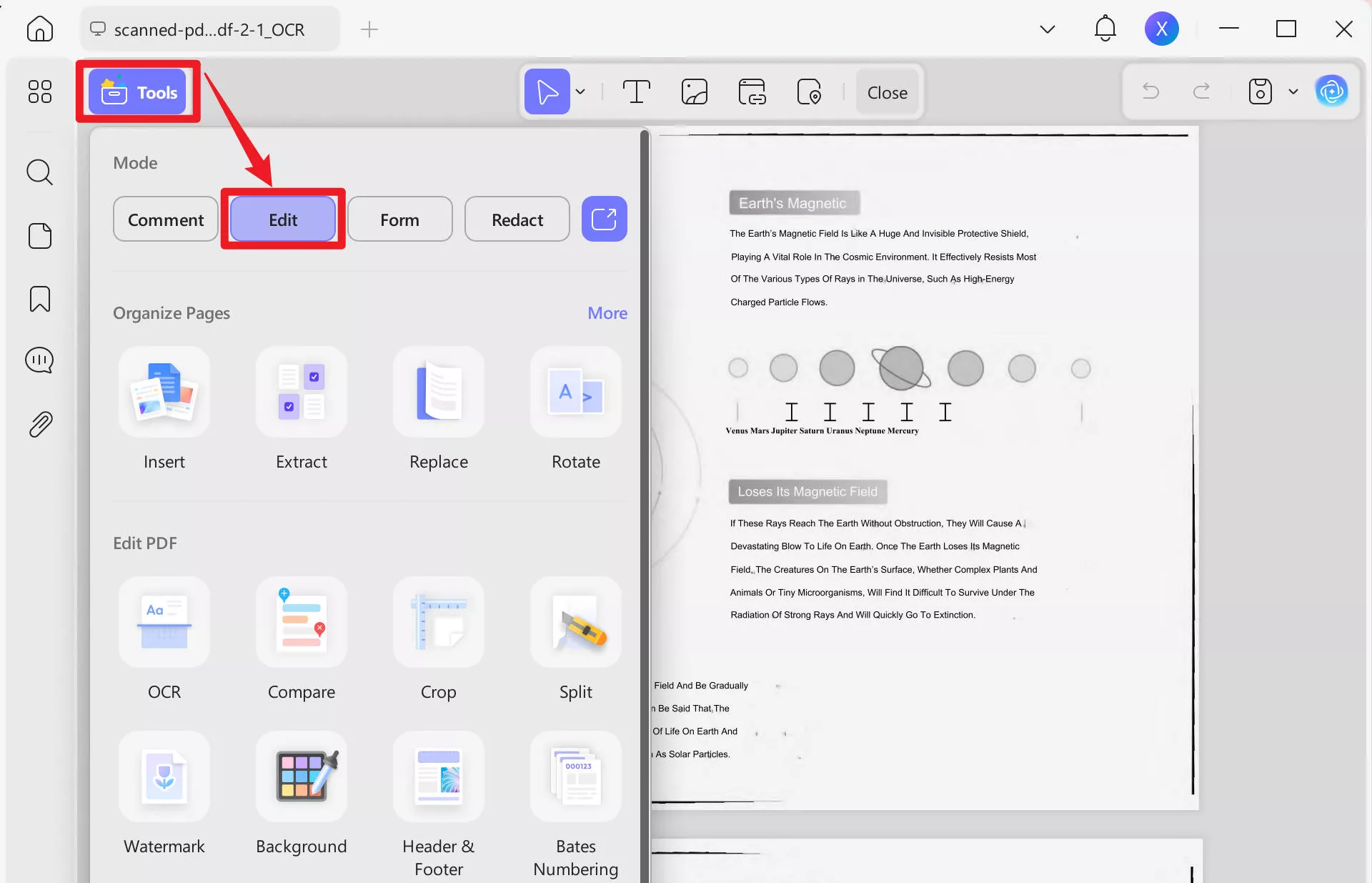Expand the select tool dropdown arrow
Screen dimensions: 1372x883
coord(580,92)
